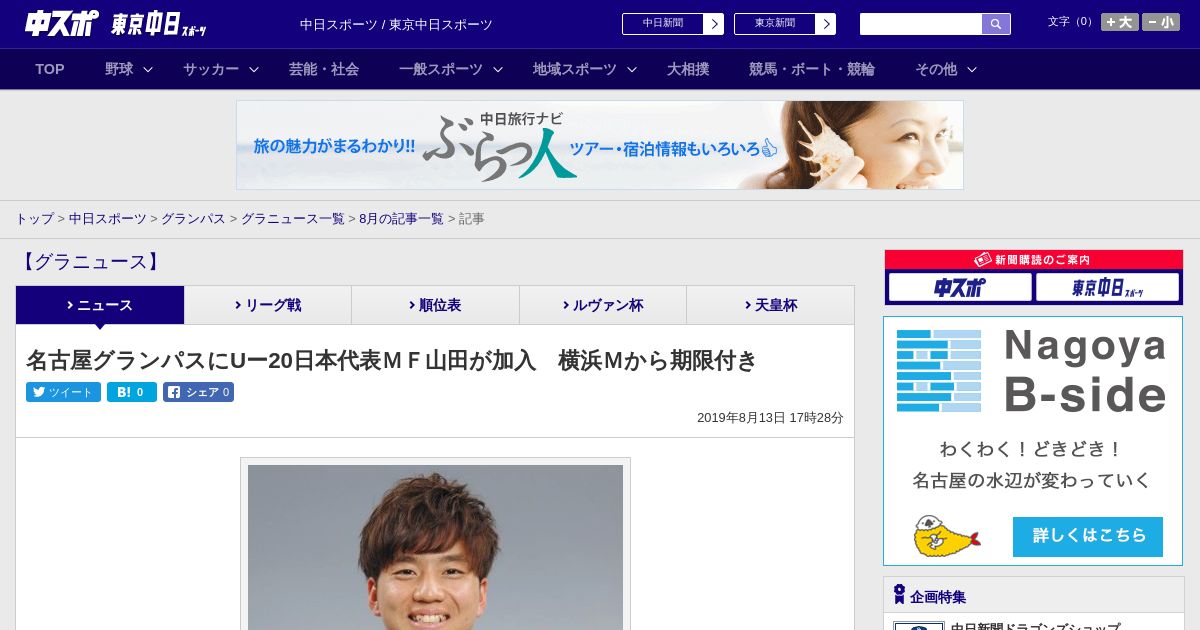Select the ニュース tab

[100, 305]
